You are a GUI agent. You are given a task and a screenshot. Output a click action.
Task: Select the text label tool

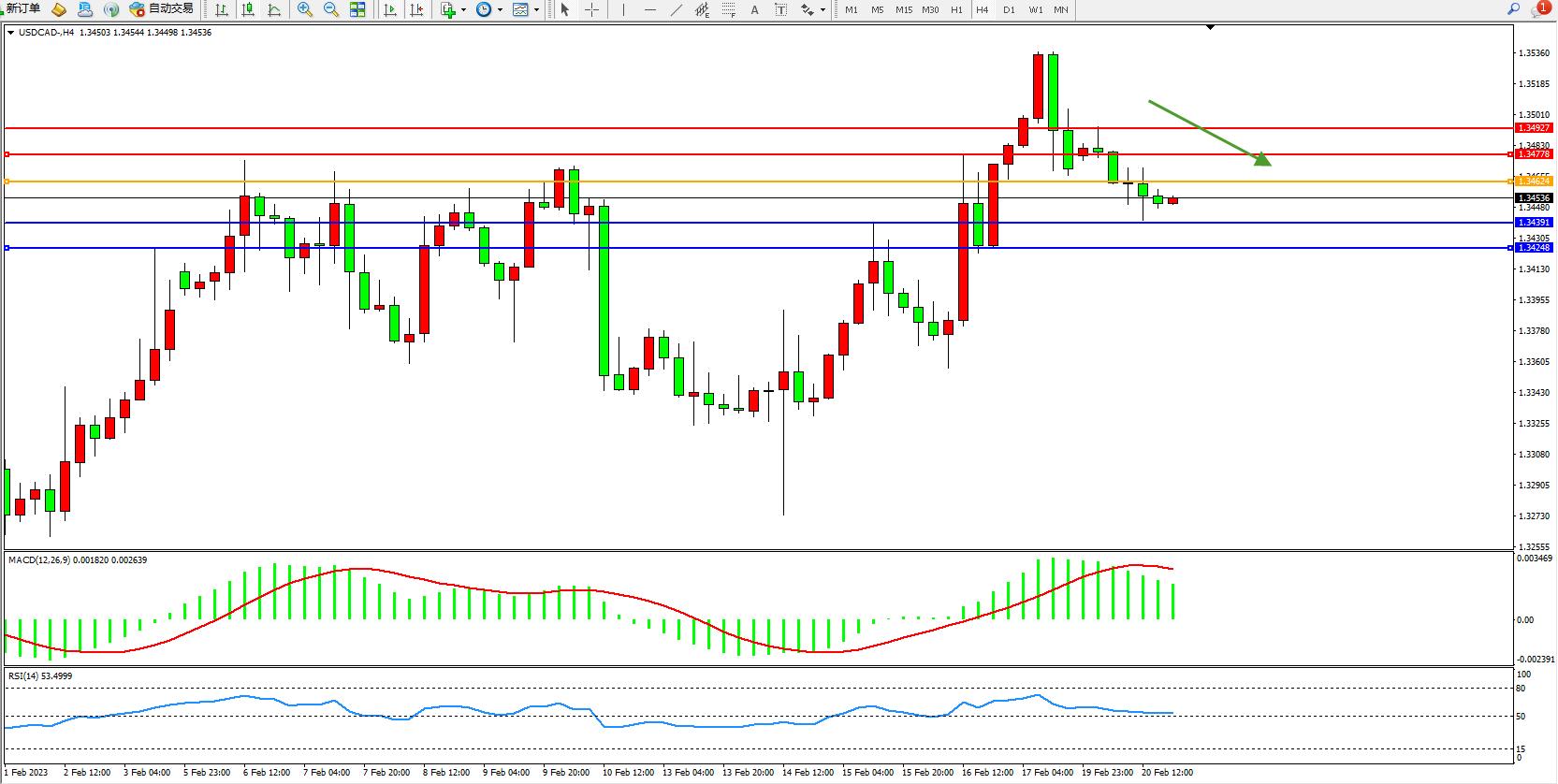754,9
